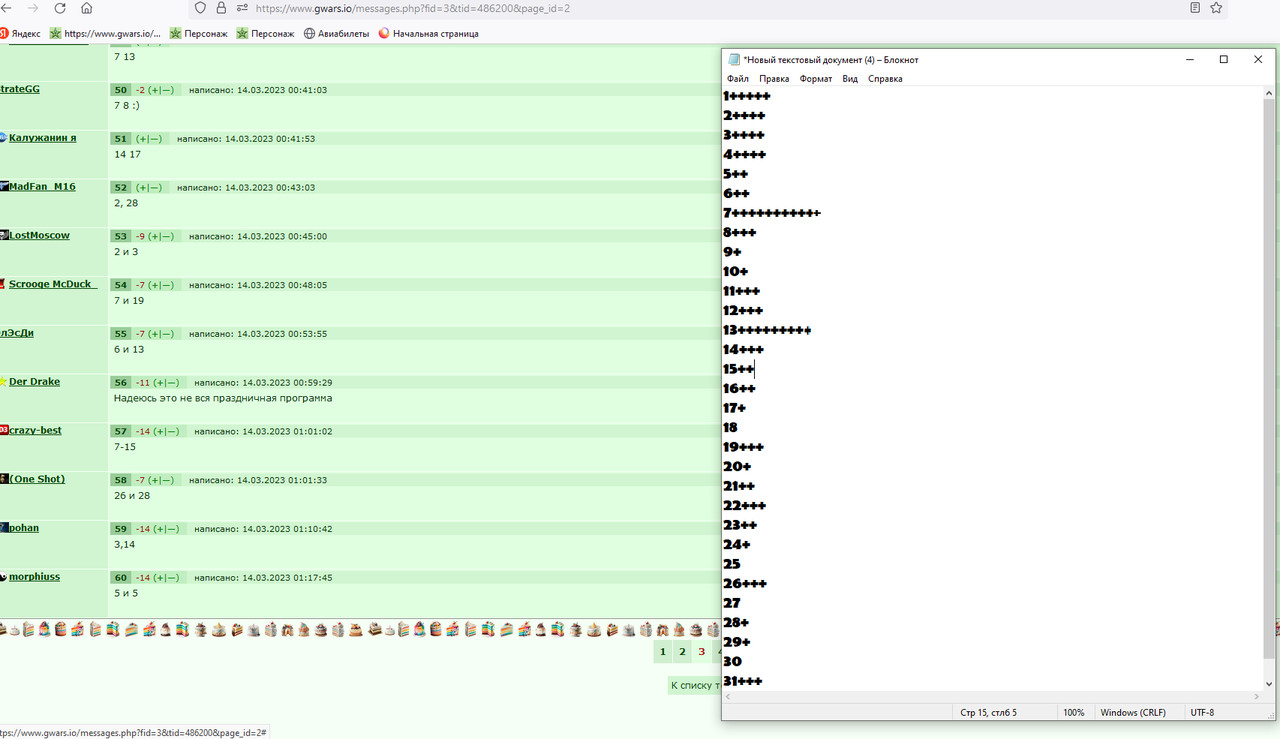Click the icon beside (One Shot)
Viewport: 1280px width, 739px height.
(4, 479)
